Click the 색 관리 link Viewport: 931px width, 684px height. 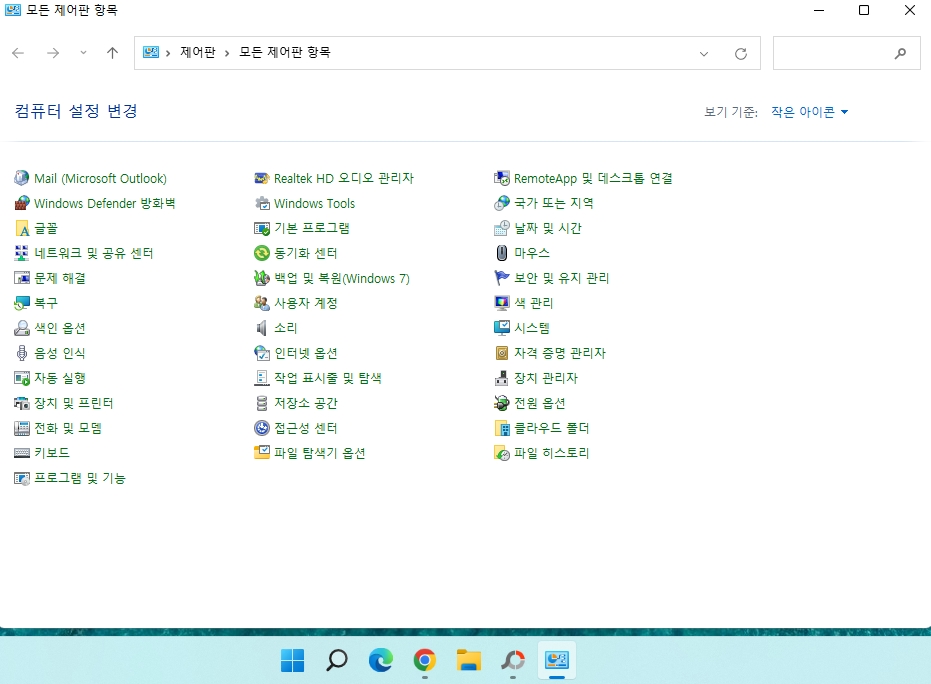(x=533, y=303)
